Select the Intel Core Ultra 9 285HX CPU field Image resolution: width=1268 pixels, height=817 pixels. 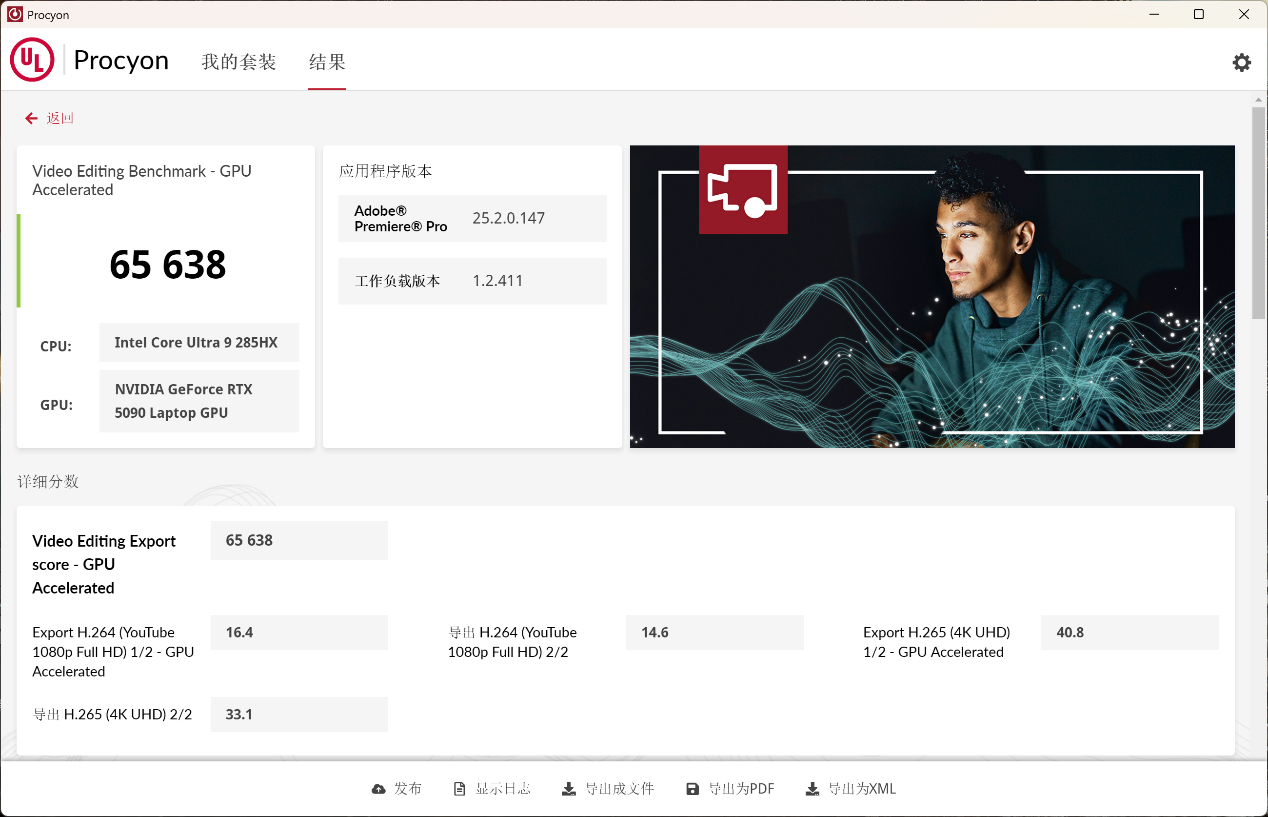[x=199, y=342]
